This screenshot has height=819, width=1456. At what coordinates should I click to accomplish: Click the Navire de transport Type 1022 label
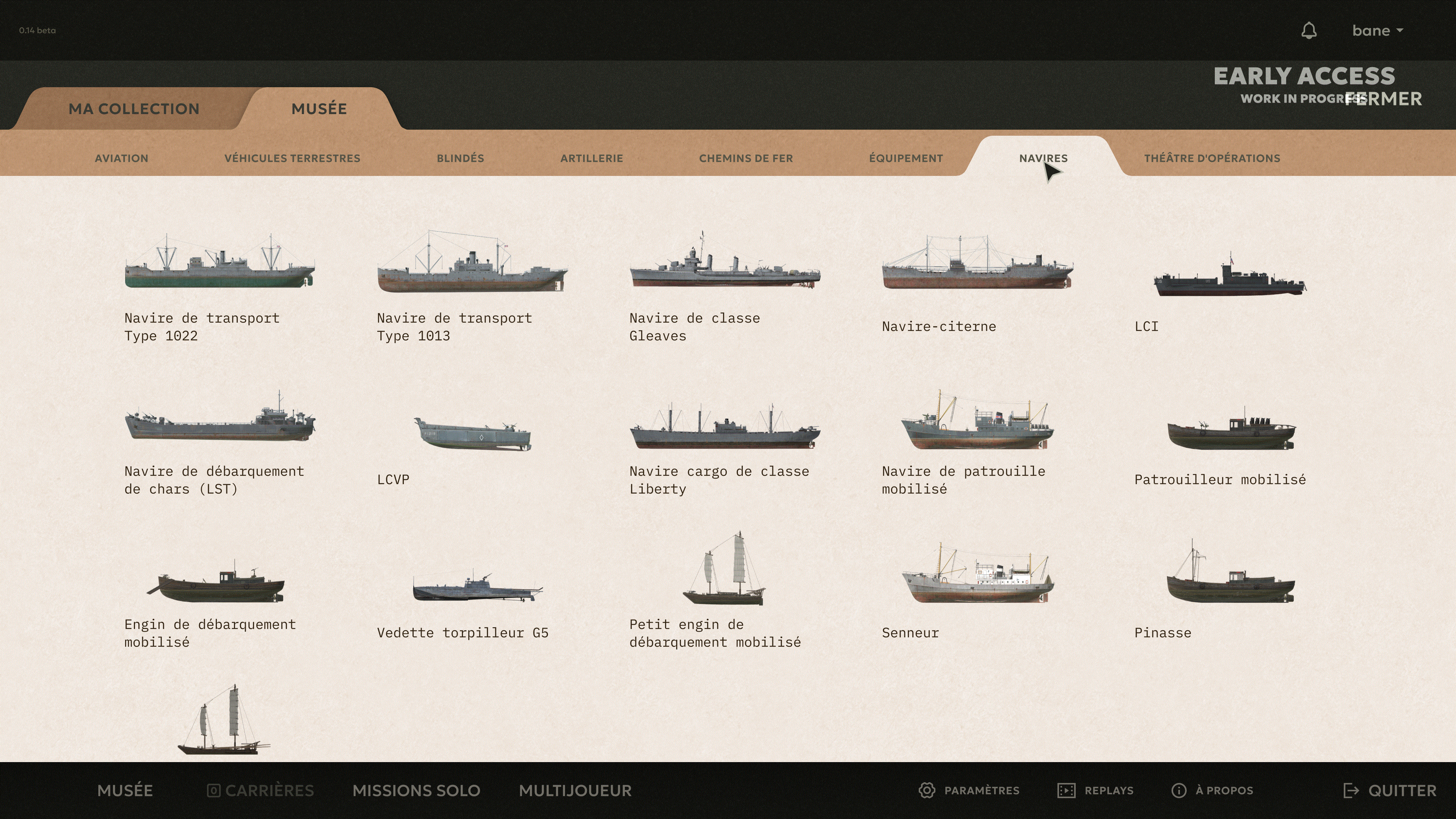202,327
